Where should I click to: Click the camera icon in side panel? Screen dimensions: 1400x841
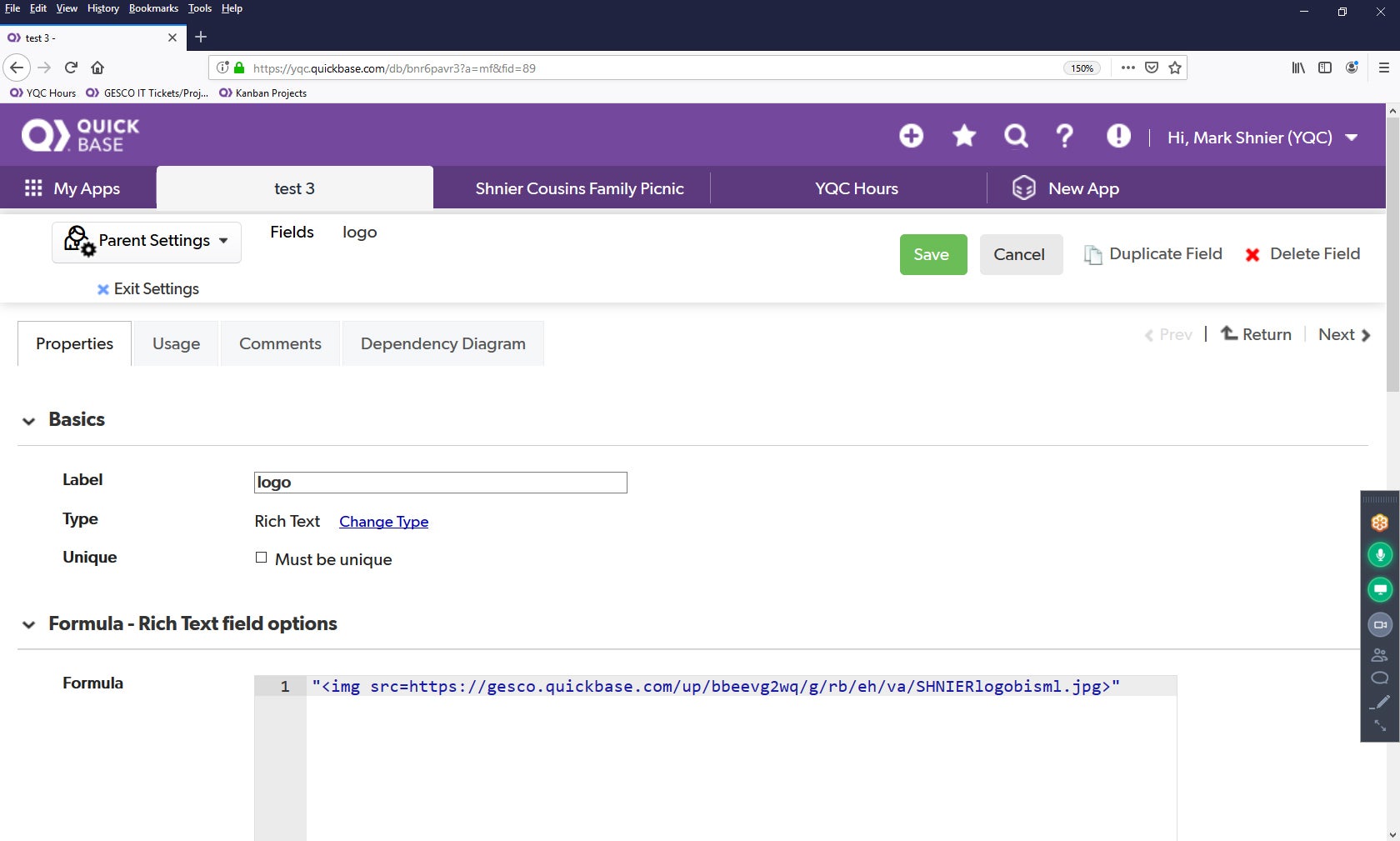[x=1380, y=624]
